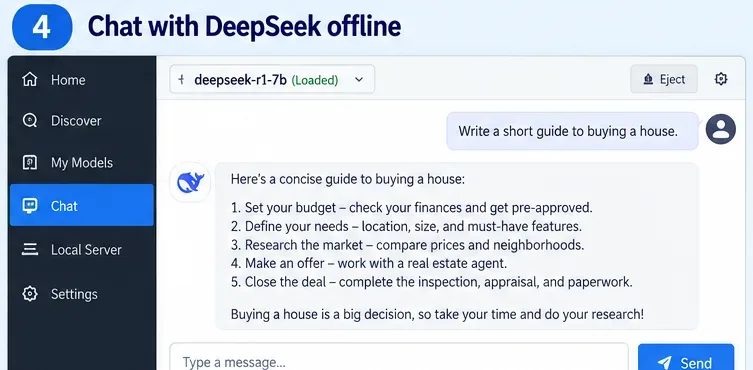This screenshot has height=370, width=753.
Task: Click the DeepSeek whale avatar
Action: pyautogui.click(x=191, y=182)
